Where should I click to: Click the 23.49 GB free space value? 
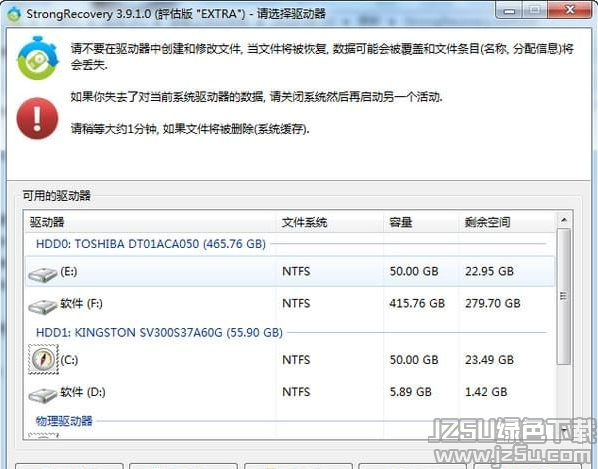[x=489, y=360]
